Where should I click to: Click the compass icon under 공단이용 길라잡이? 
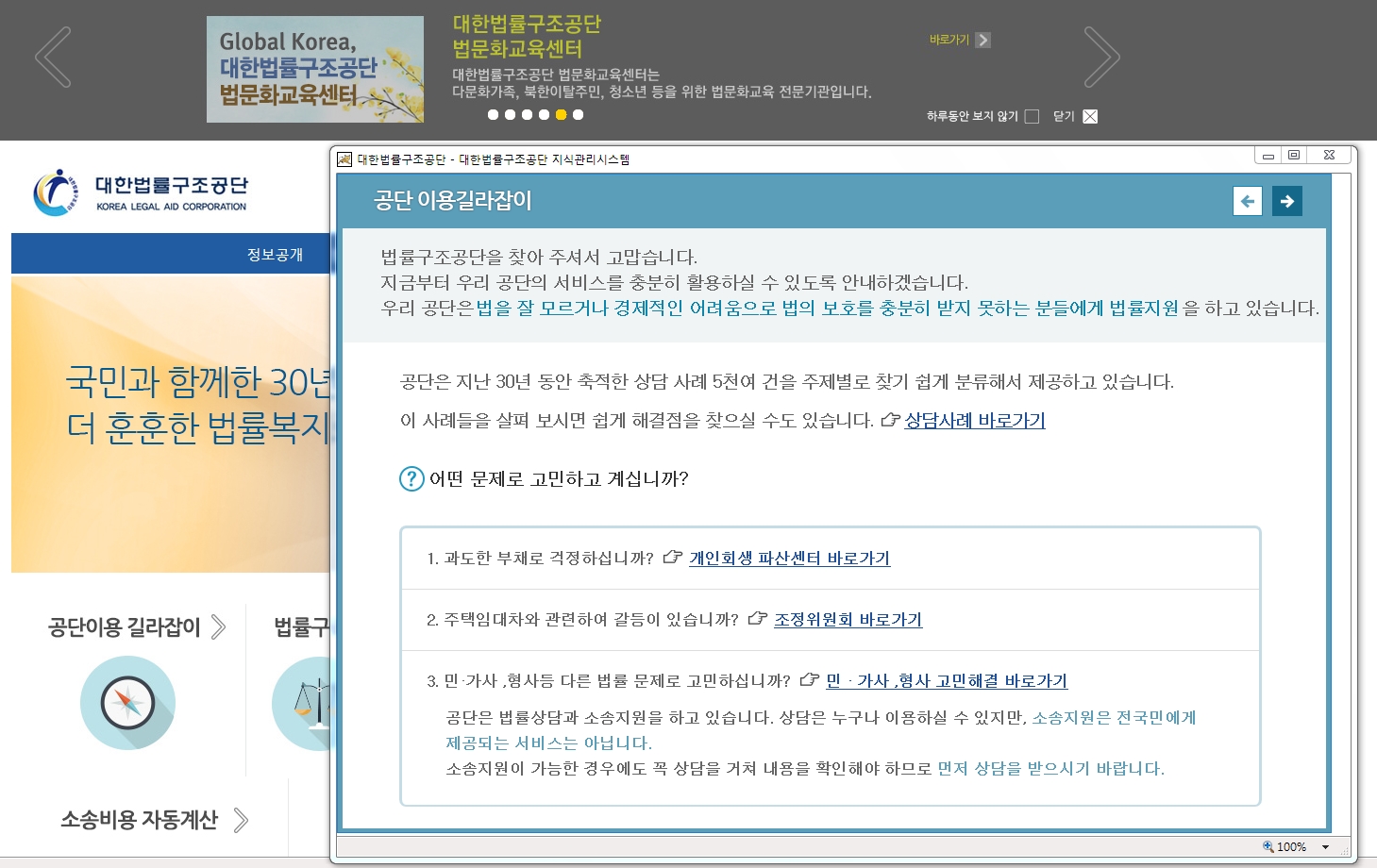[127, 703]
